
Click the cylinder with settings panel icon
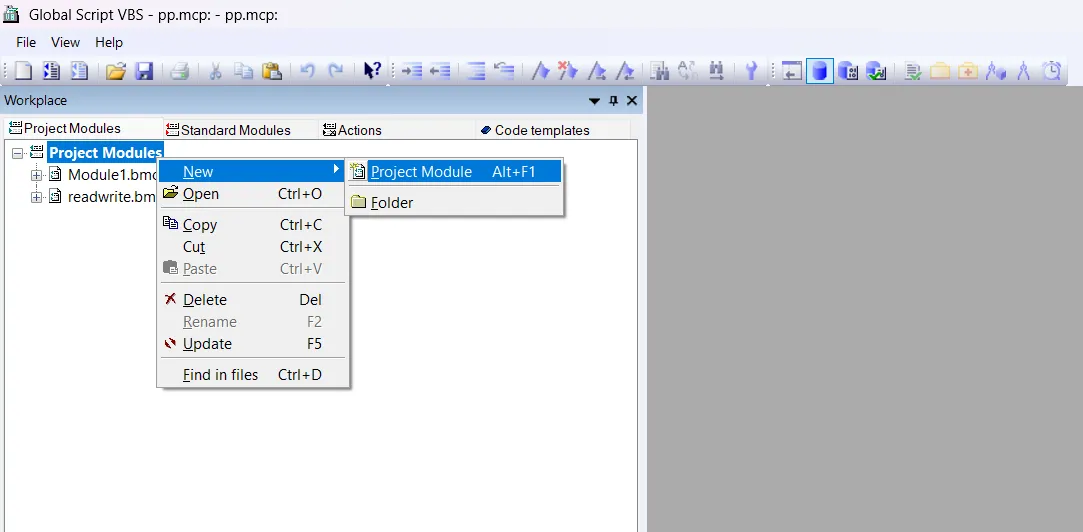point(848,70)
